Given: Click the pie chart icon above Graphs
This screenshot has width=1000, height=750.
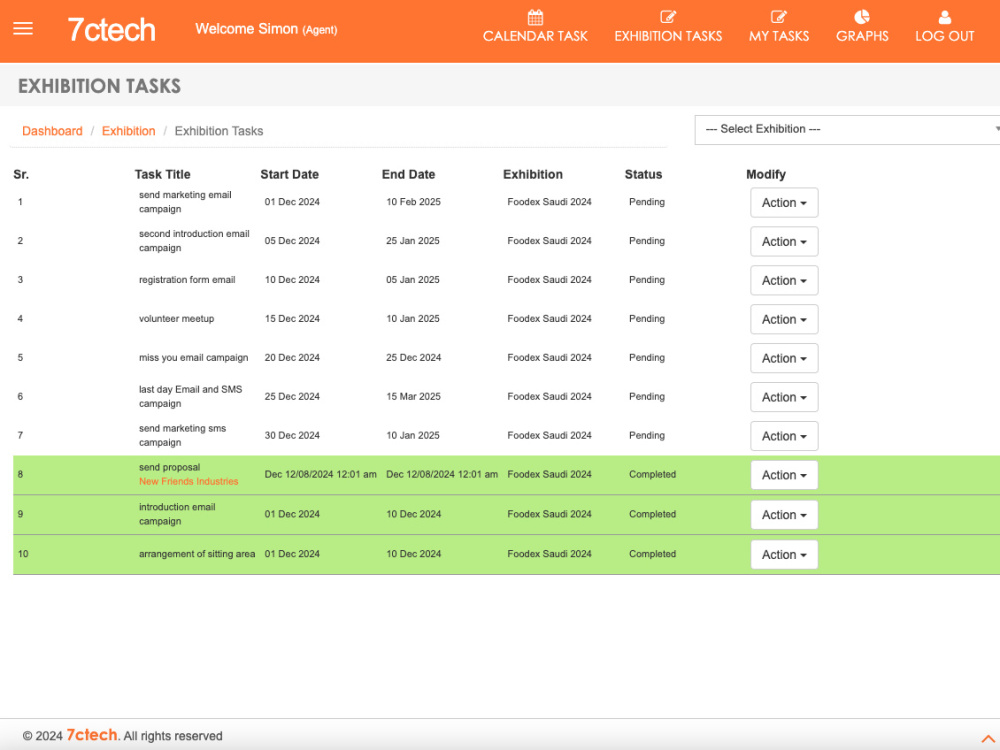Looking at the screenshot, I should [x=862, y=17].
